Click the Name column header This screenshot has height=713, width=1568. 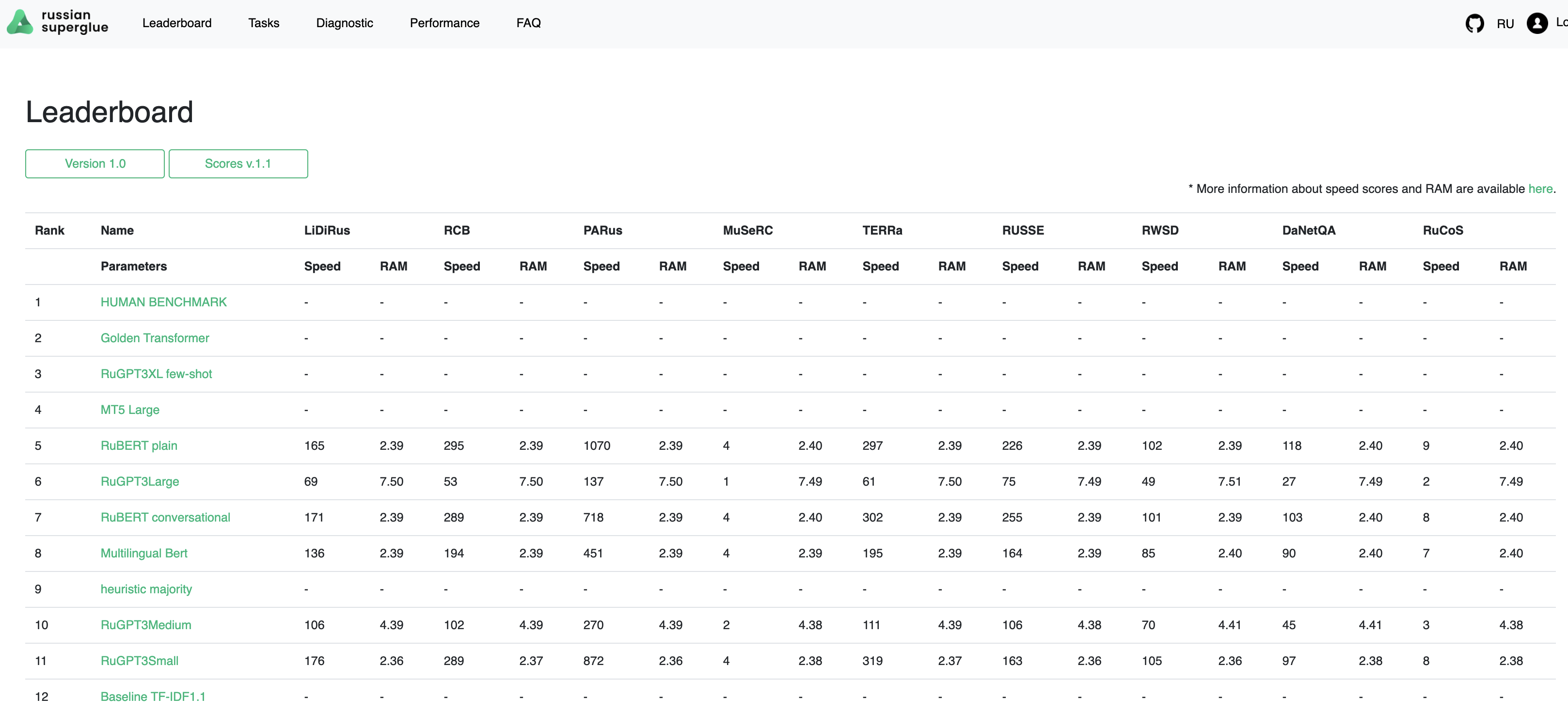coord(117,231)
